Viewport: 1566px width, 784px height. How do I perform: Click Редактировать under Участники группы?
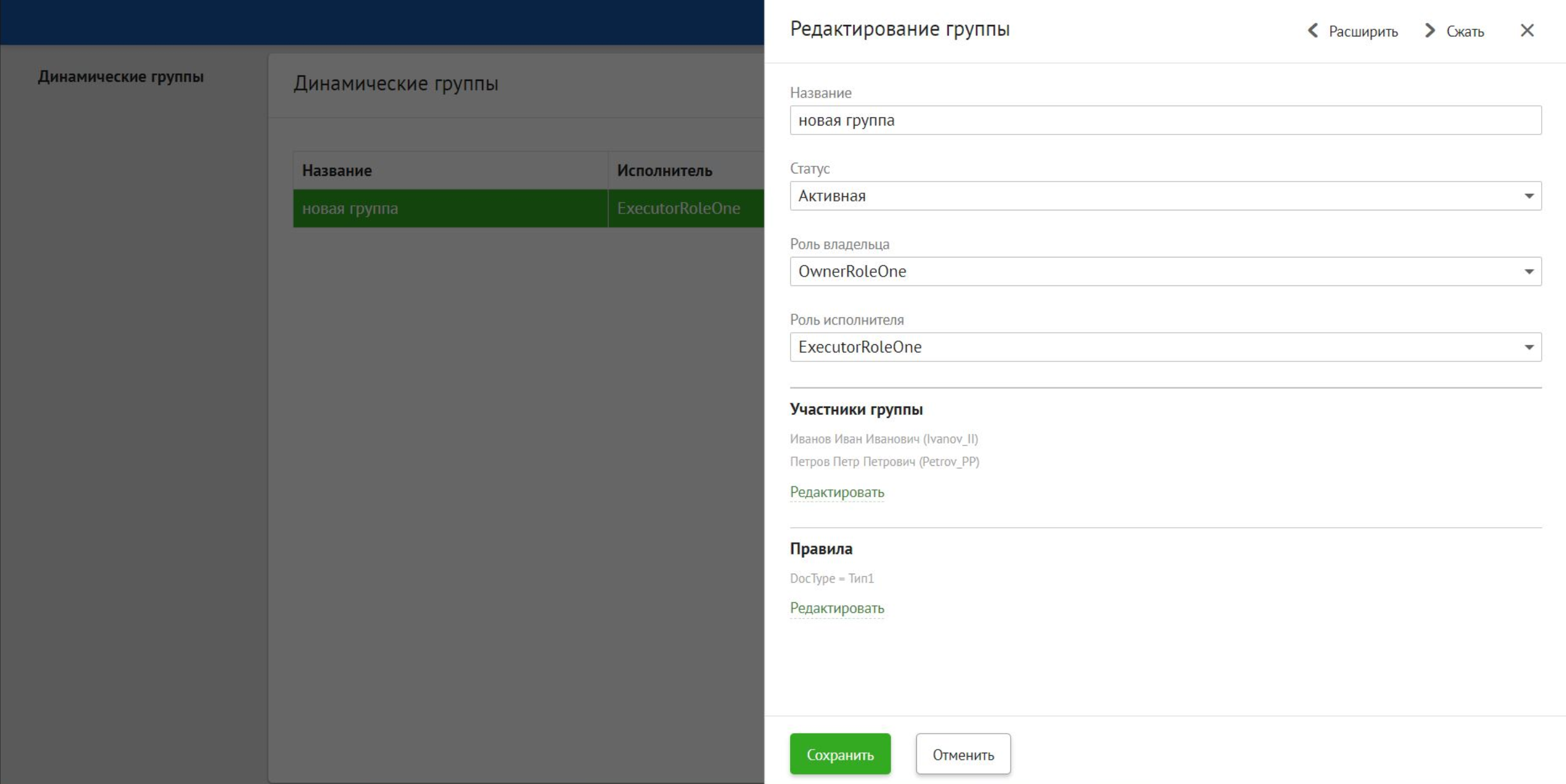pos(837,492)
